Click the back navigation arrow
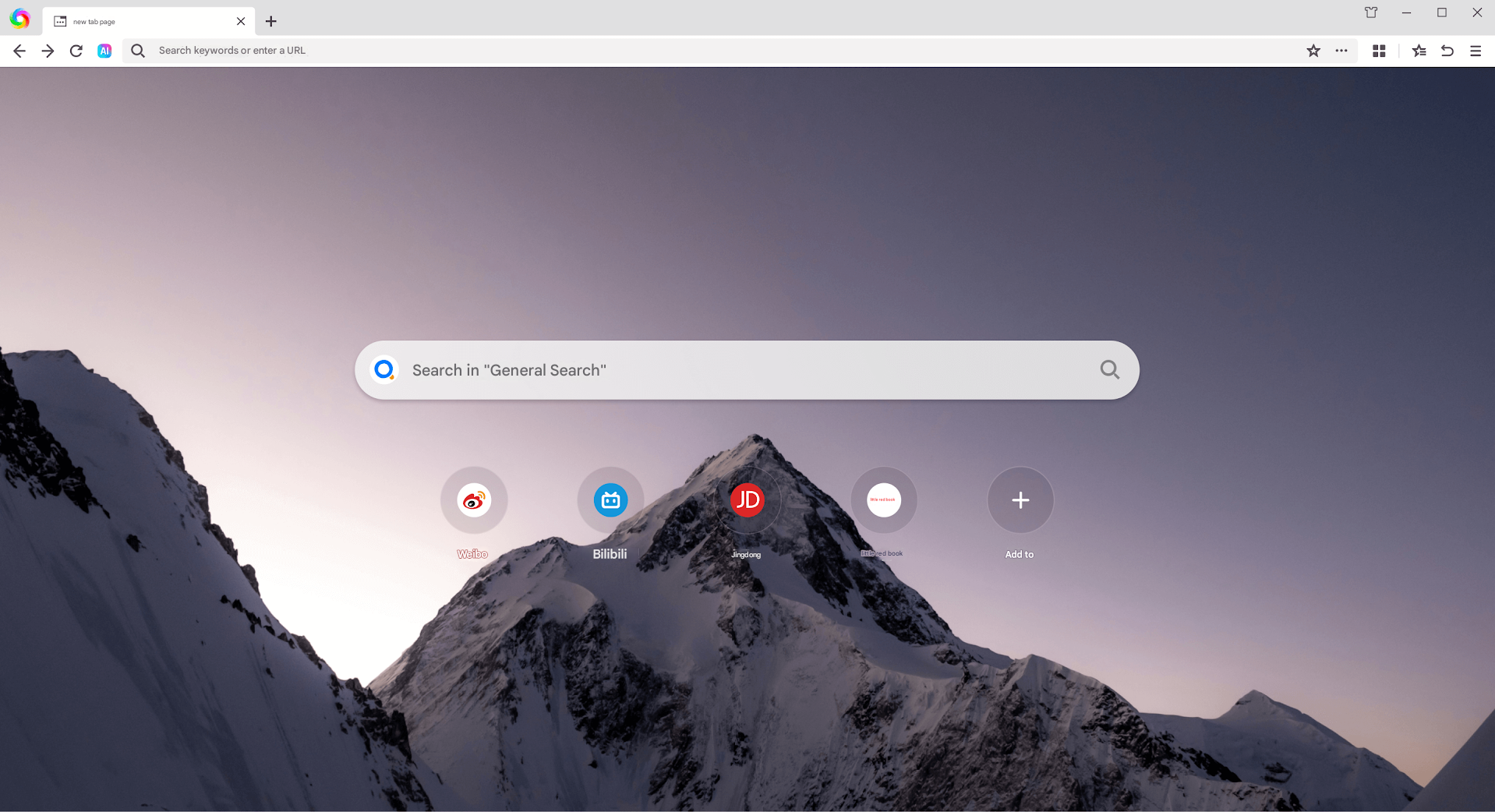This screenshot has width=1495, height=812. pyautogui.click(x=19, y=51)
